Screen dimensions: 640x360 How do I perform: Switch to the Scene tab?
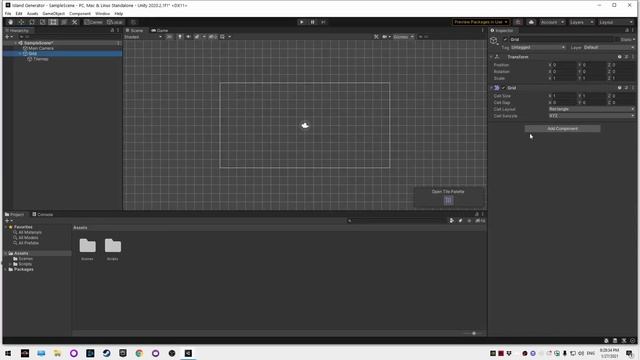click(x=135, y=31)
